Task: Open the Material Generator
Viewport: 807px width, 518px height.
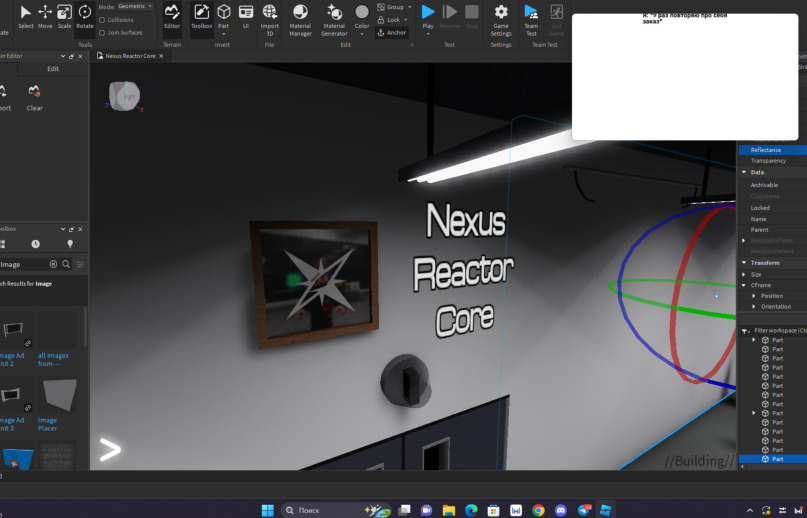Action: [334, 21]
